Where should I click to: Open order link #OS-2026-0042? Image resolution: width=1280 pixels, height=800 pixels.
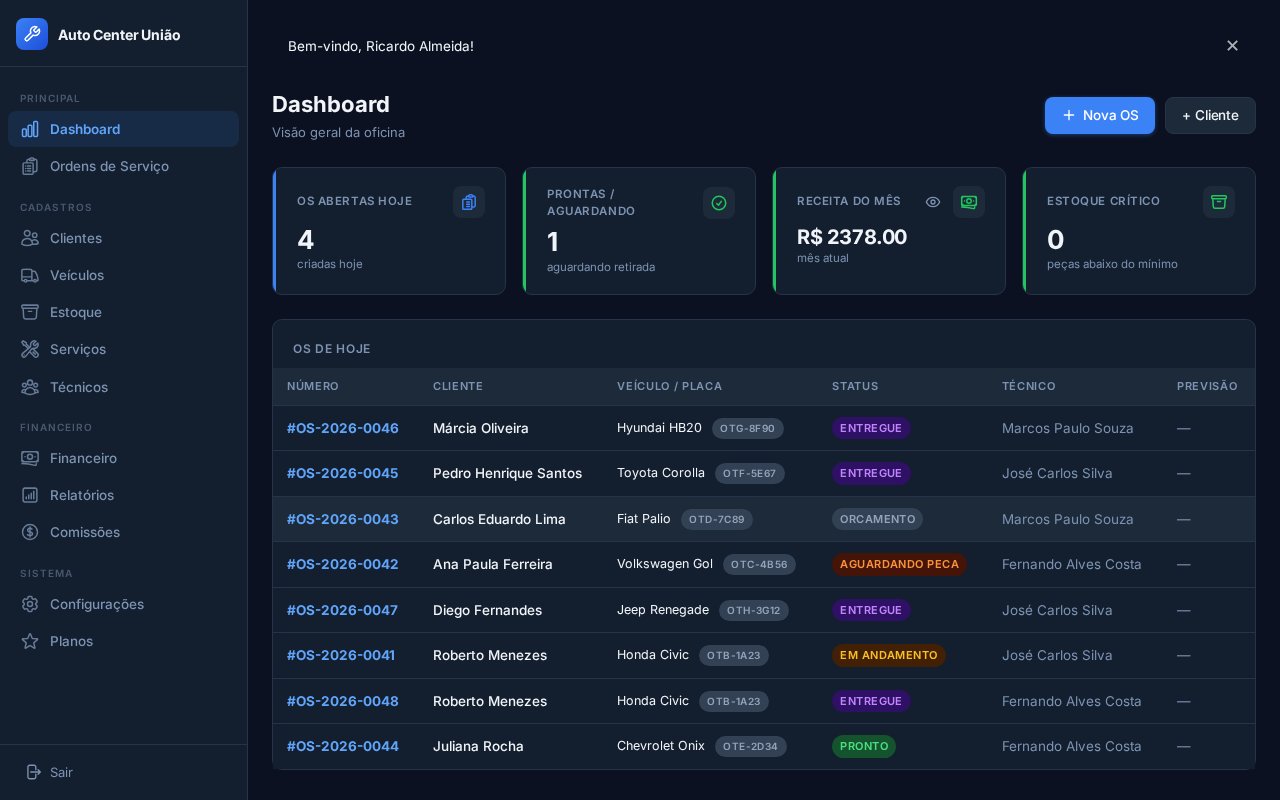(343, 564)
